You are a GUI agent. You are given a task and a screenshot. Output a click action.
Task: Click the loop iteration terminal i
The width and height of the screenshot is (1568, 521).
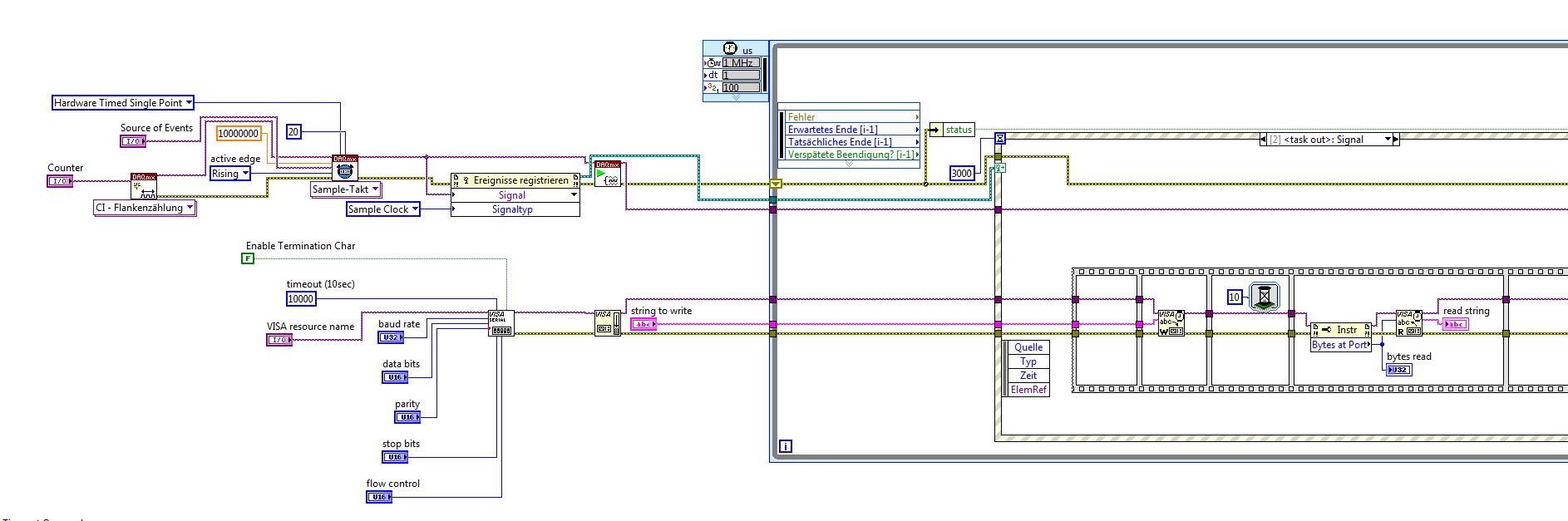(x=786, y=447)
